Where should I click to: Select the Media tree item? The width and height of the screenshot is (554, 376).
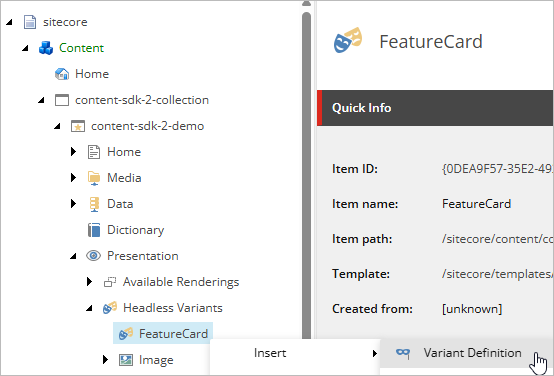124,178
